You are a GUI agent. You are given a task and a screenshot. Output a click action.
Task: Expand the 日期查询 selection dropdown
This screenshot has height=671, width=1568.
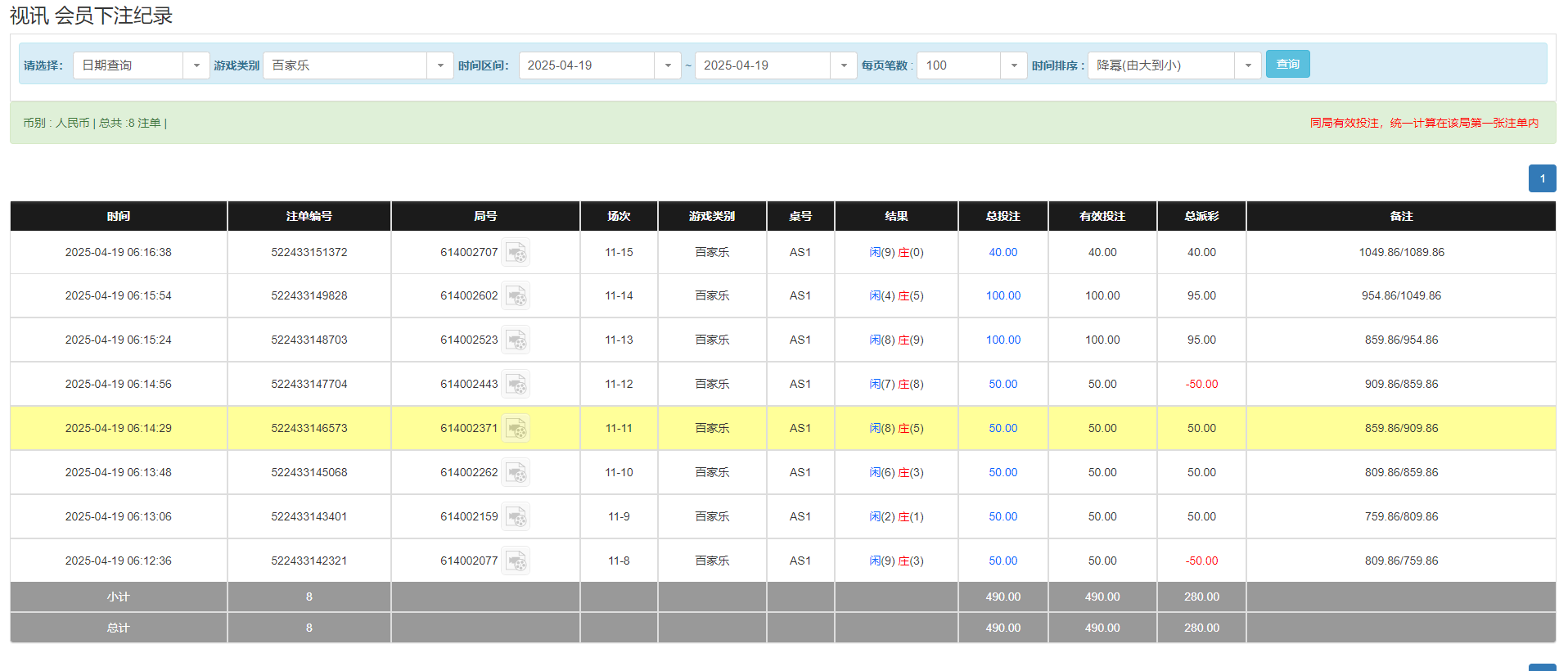(x=196, y=65)
